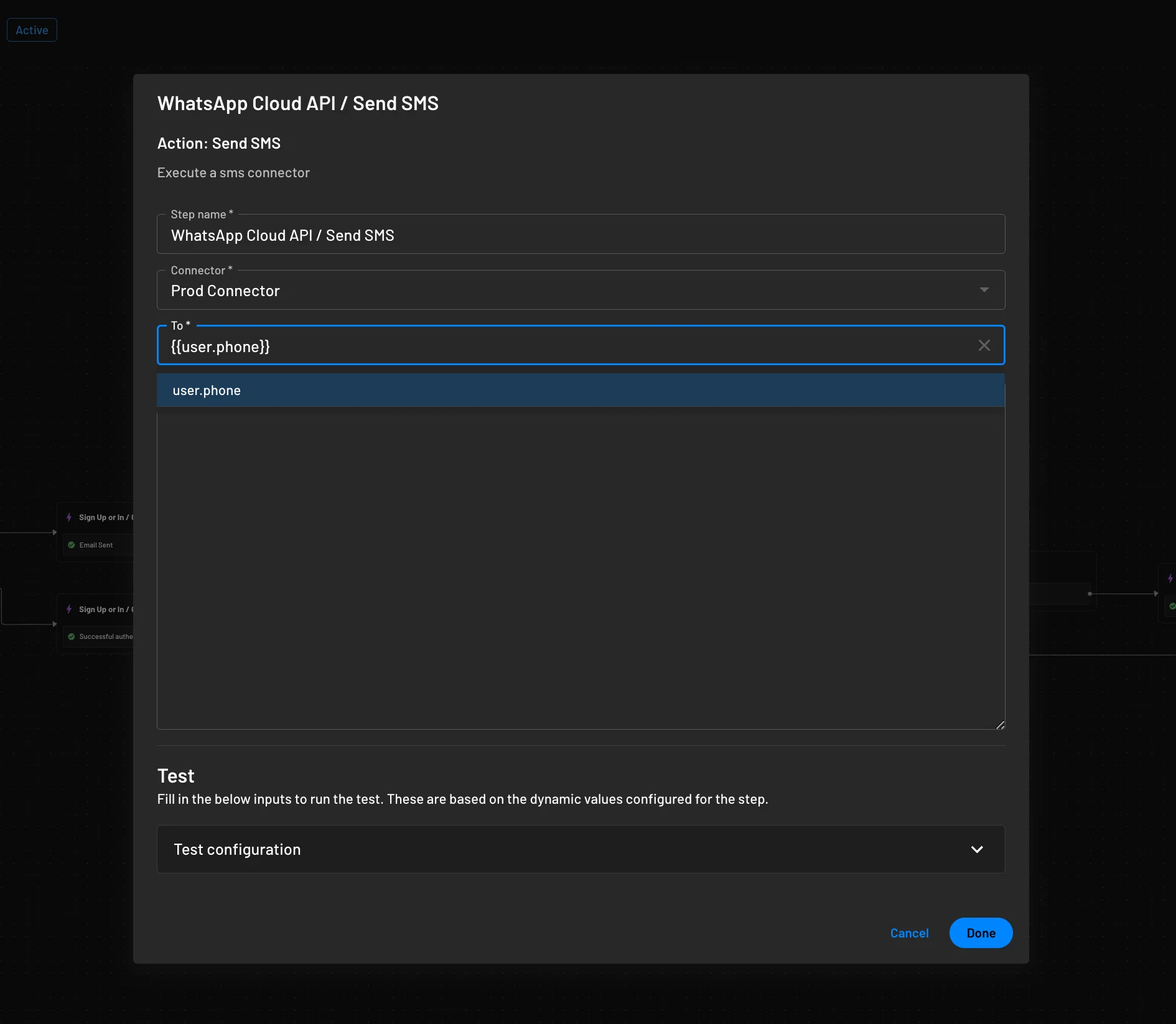Click green check icon beside Email Sent
Screen dimensions: 1176x1024
(x=72, y=545)
